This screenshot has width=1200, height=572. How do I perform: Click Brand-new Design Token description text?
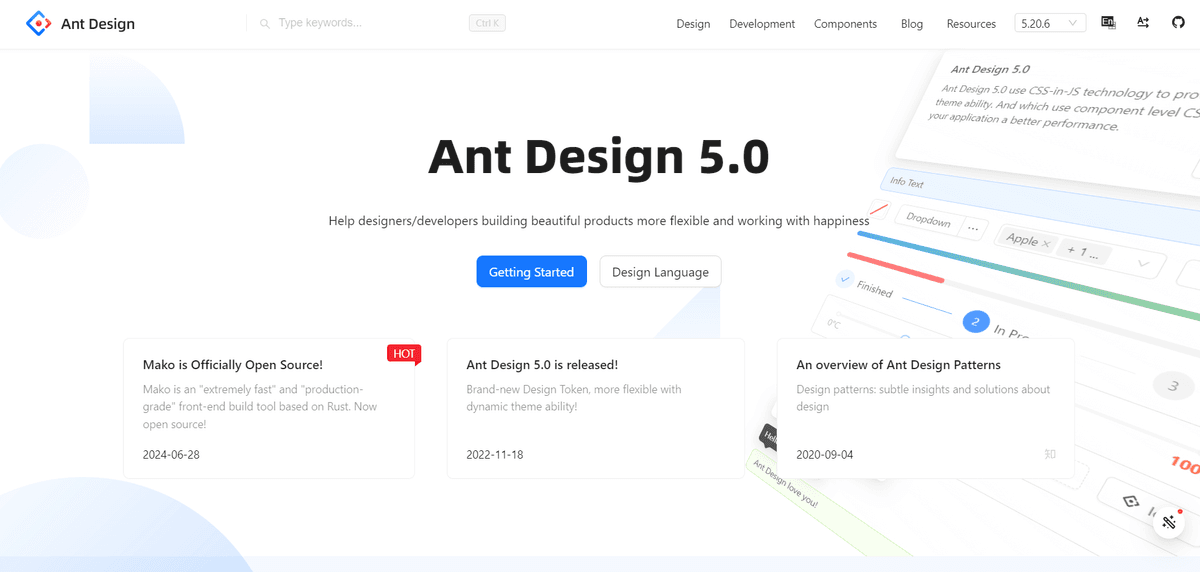tap(574, 398)
